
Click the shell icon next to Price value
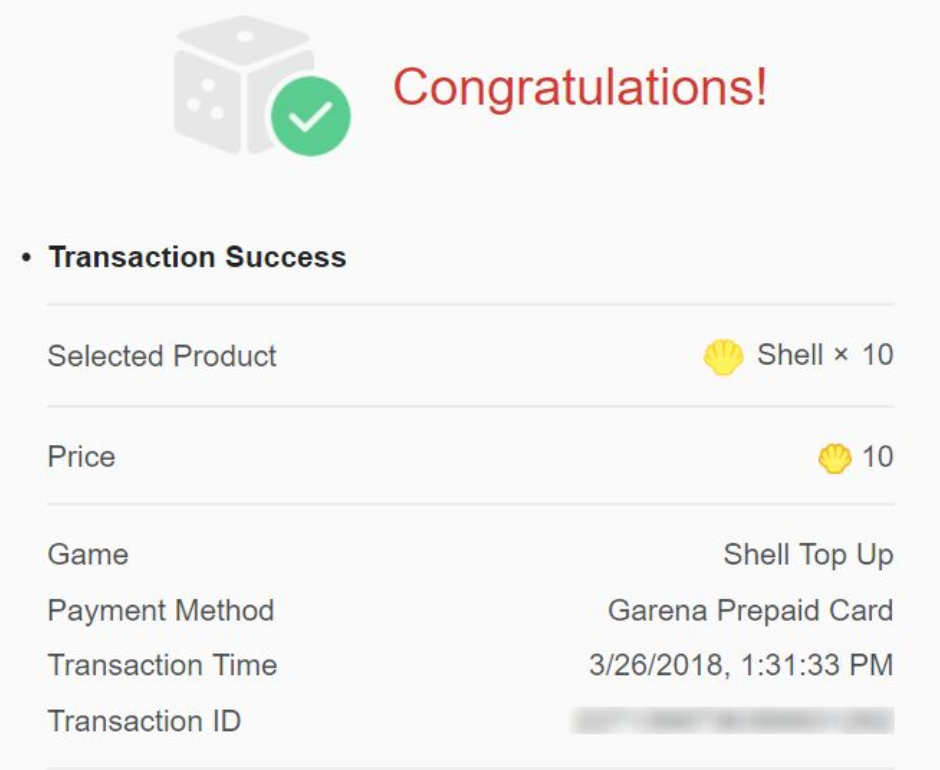tap(834, 459)
